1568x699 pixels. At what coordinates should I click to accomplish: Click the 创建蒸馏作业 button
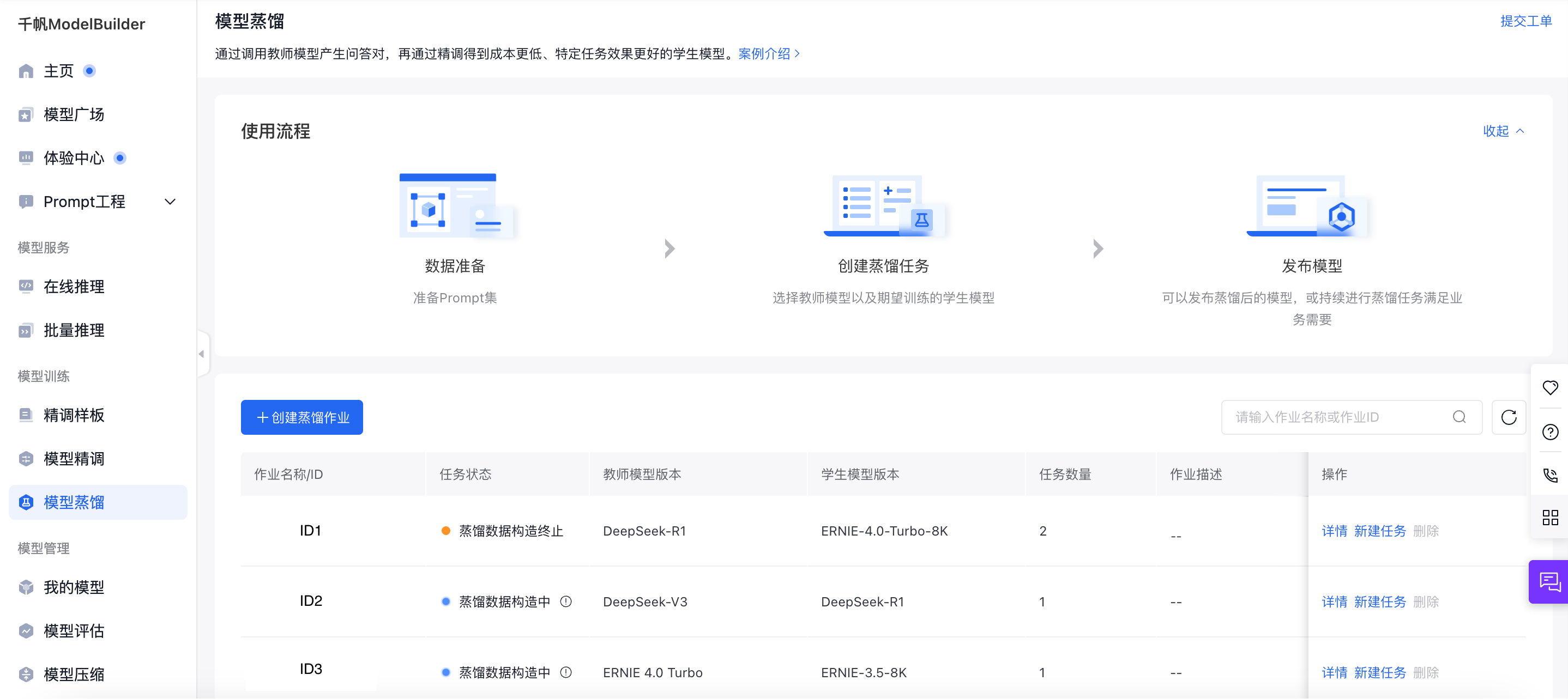pos(302,417)
